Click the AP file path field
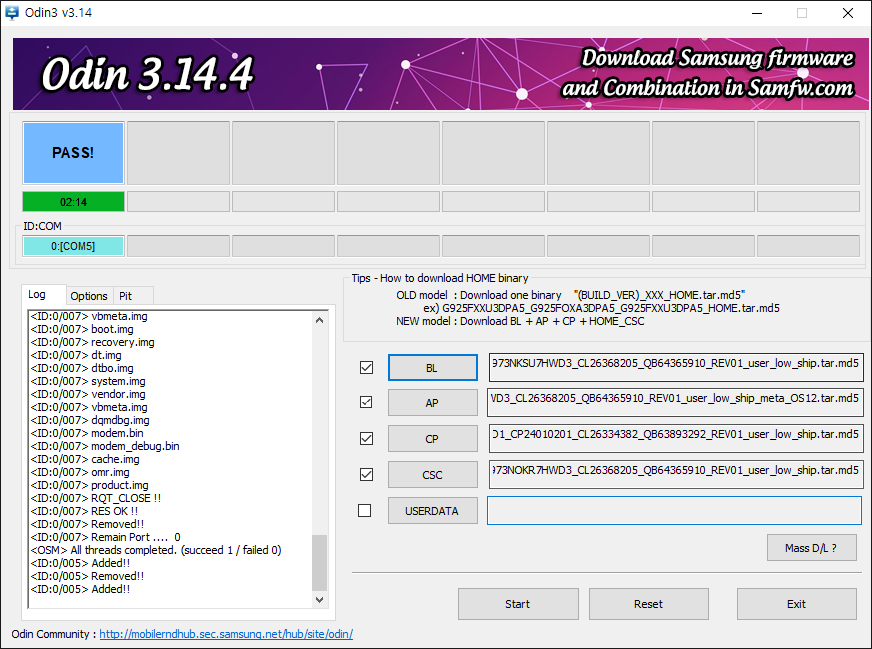Viewport: 872px width, 649px height. pyautogui.click(x=675, y=402)
